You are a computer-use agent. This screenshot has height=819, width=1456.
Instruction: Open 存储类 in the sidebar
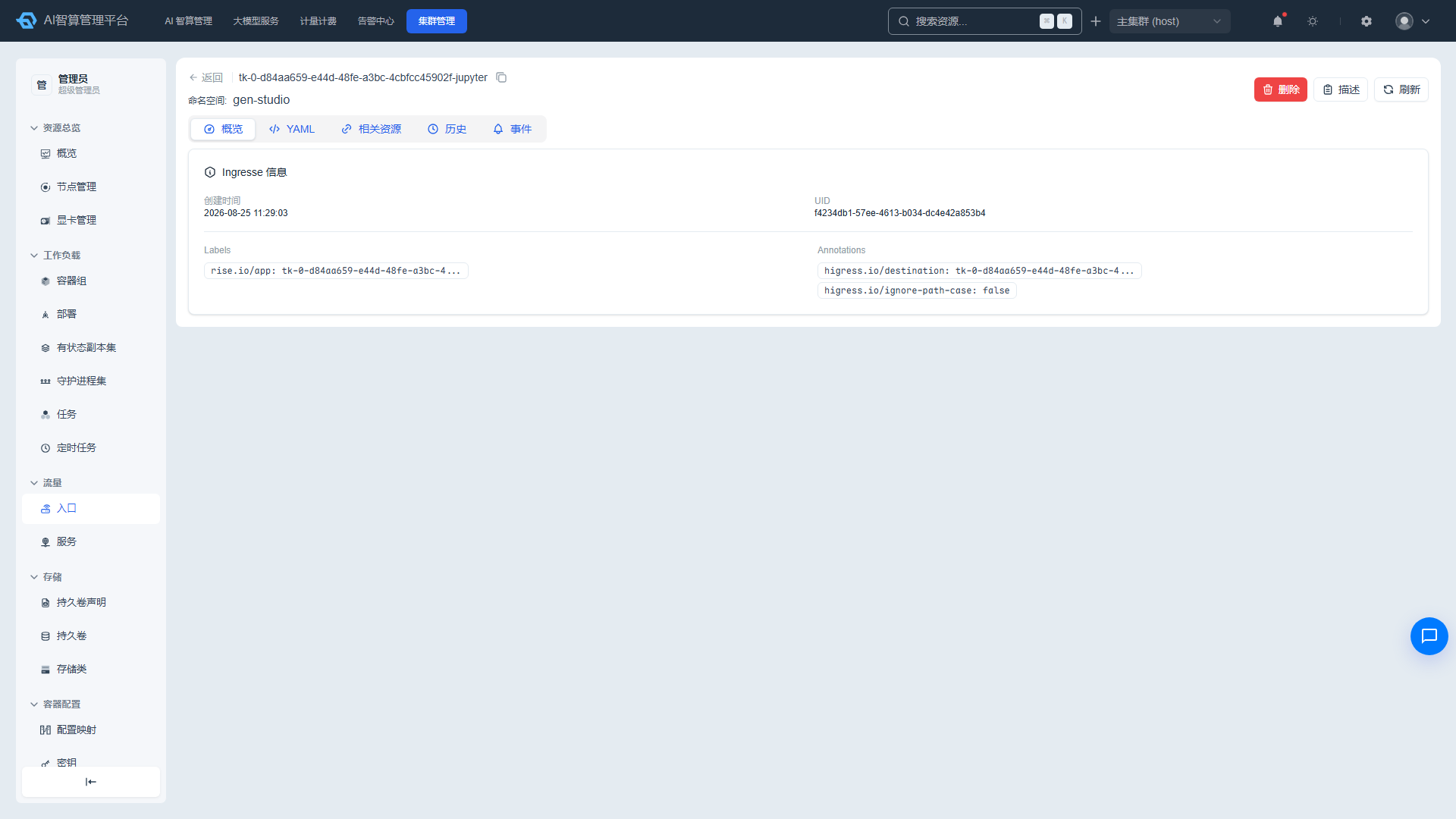tap(91, 669)
